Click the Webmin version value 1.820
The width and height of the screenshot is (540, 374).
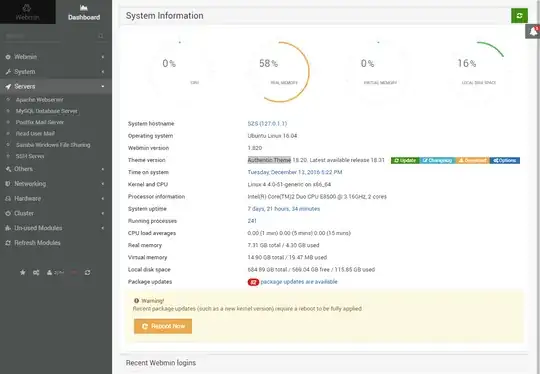tap(255, 148)
